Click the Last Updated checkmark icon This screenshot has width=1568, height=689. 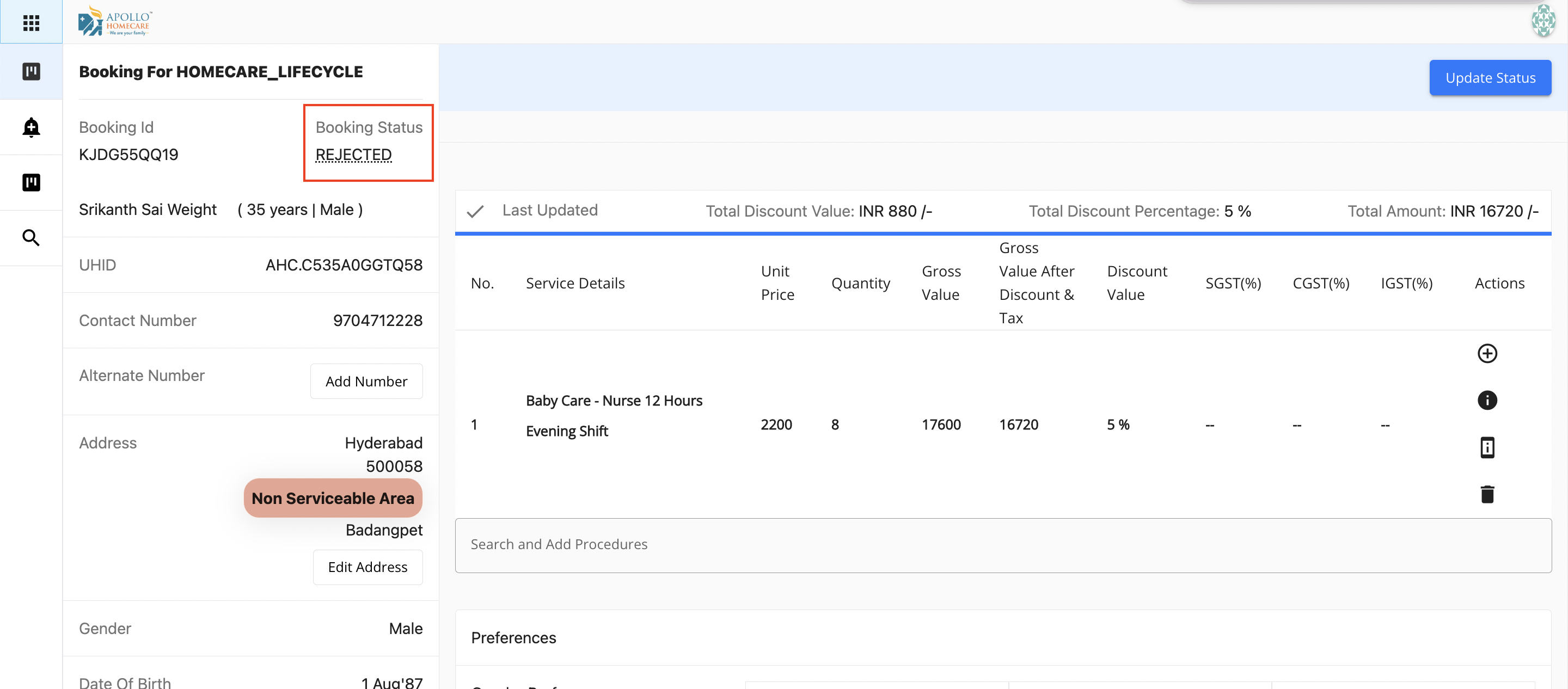click(x=475, y=211)
